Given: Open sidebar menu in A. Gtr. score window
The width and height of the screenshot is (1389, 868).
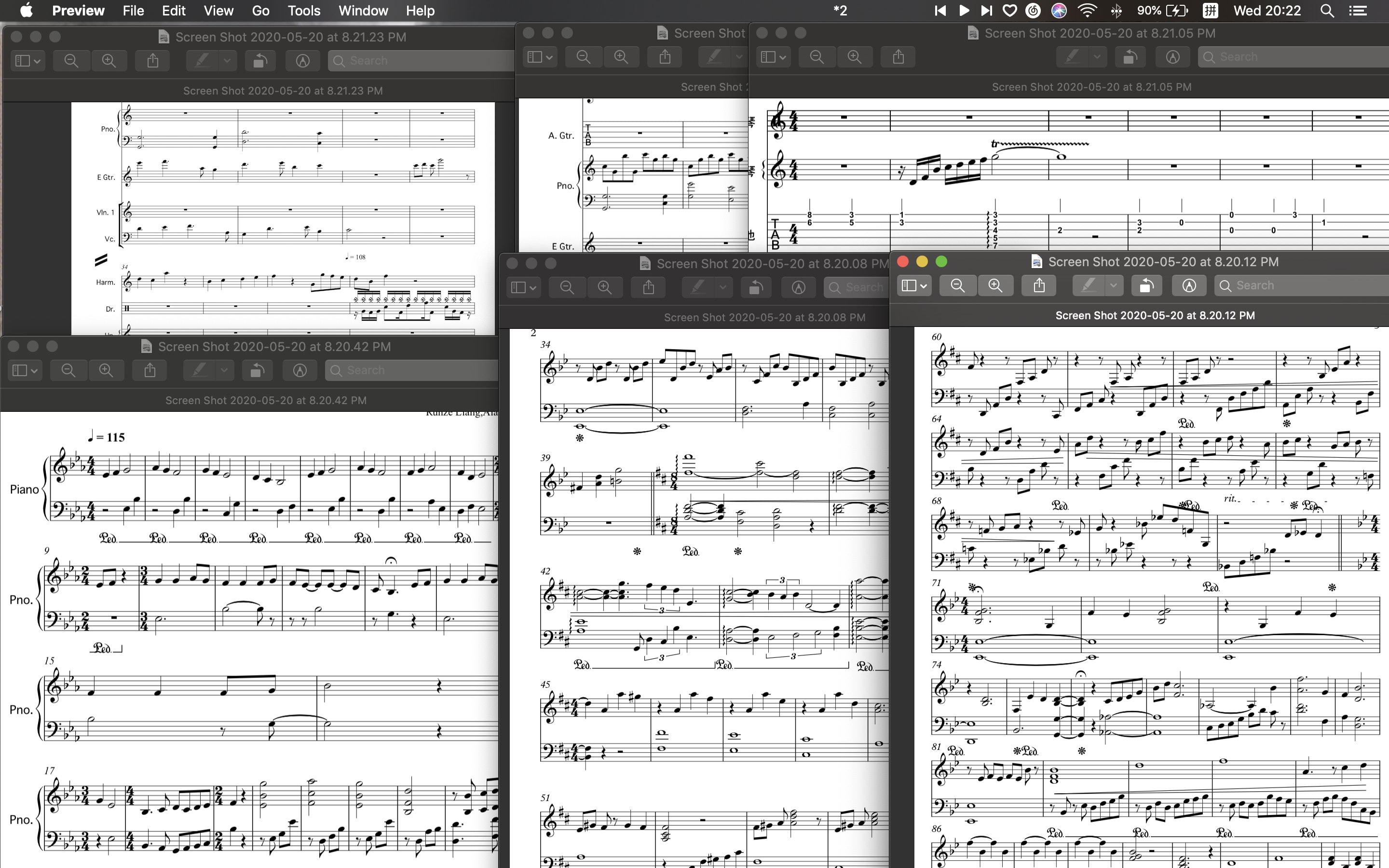Looking at the screenshot, I should click(x=540, y=57).
